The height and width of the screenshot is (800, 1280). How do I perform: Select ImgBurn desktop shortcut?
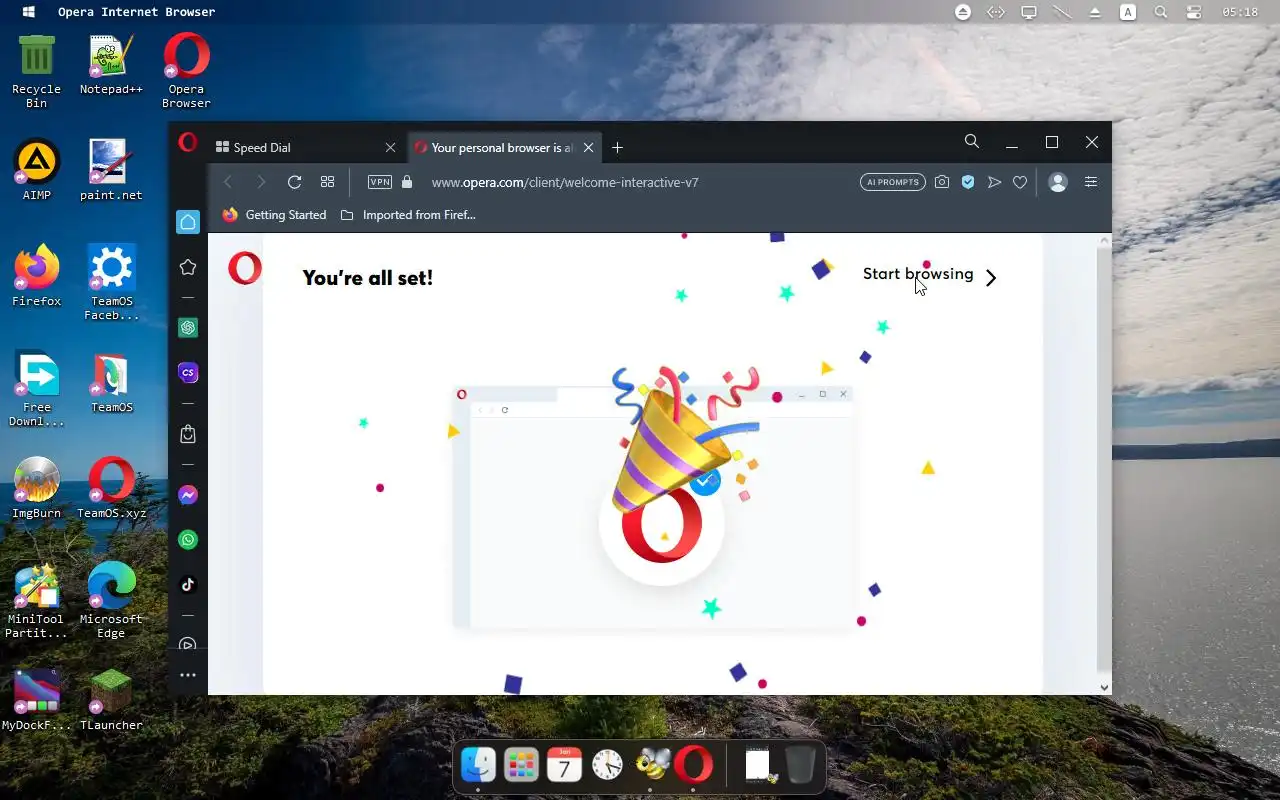click(37, 489)
